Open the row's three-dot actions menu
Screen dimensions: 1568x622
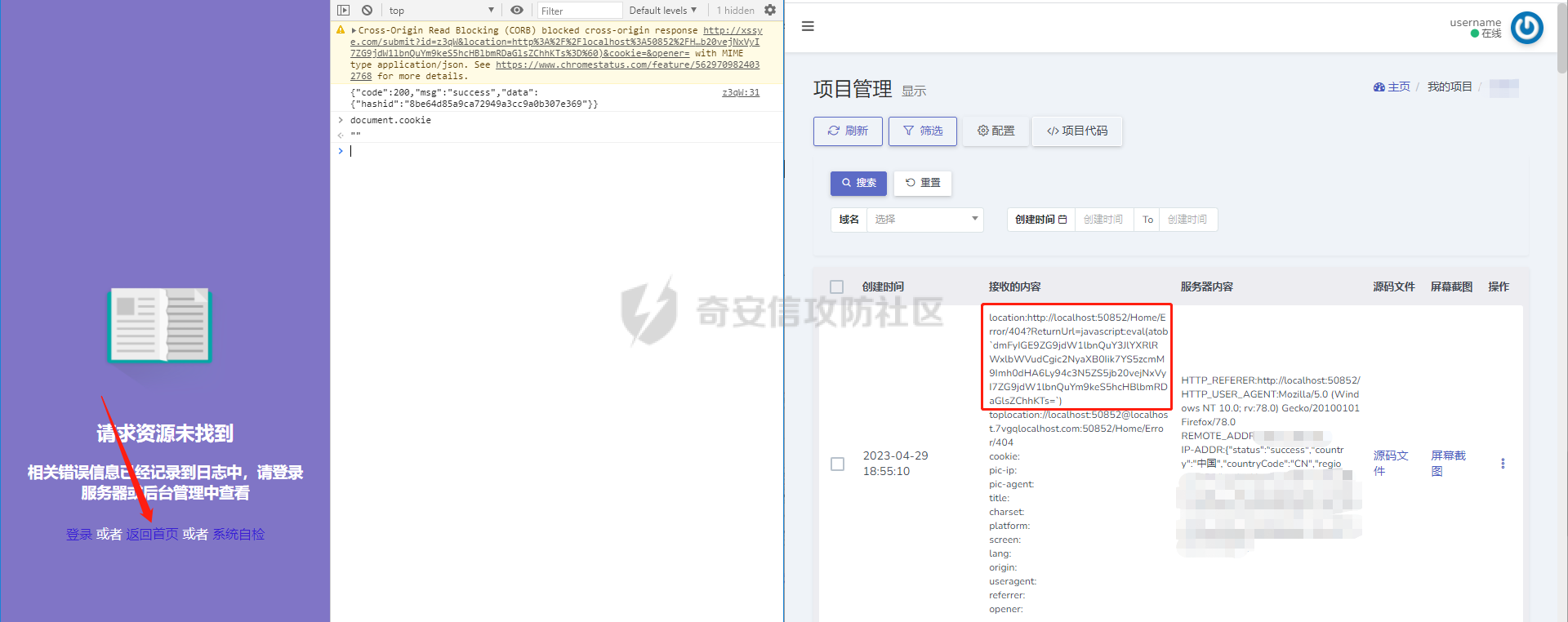coord(1503,464)
